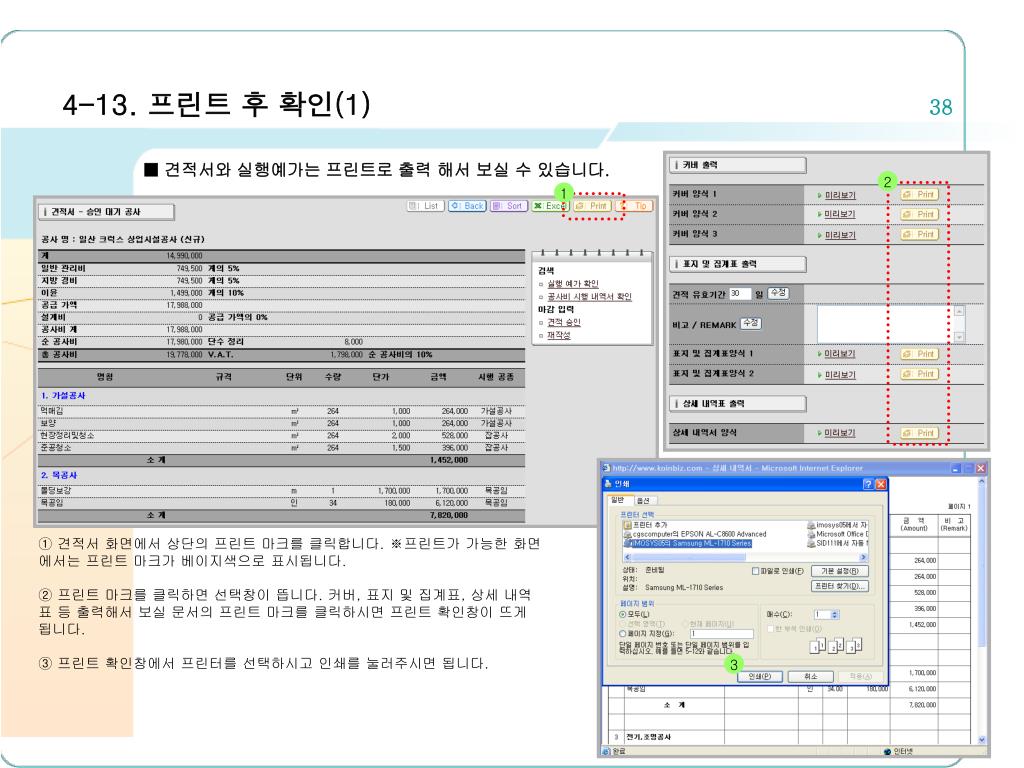Click the List toolbar button
The width and height of the screenshot is (1024, 768).
point(425,206)
